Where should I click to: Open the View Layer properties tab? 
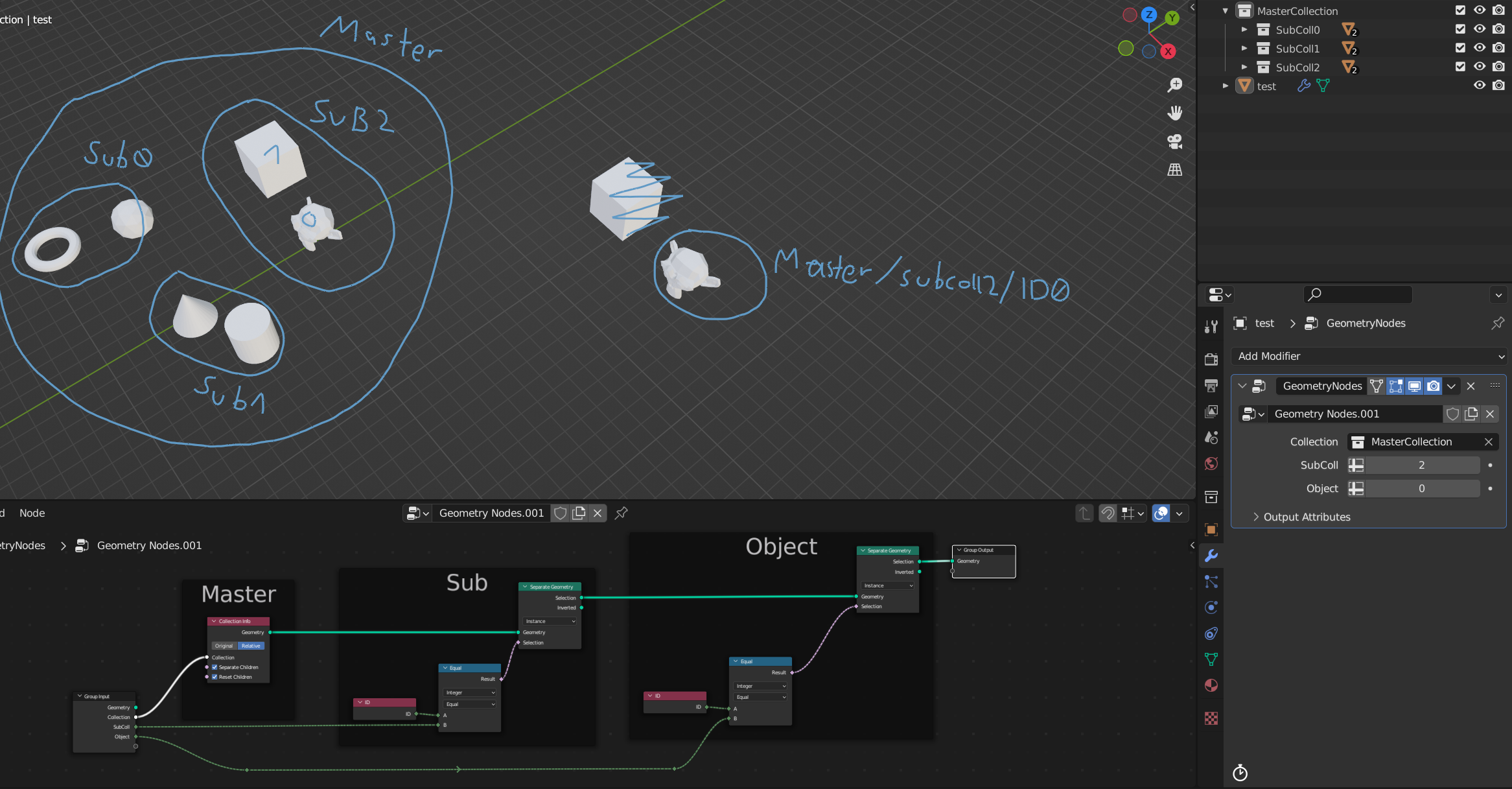click(x=1211, y=411)
